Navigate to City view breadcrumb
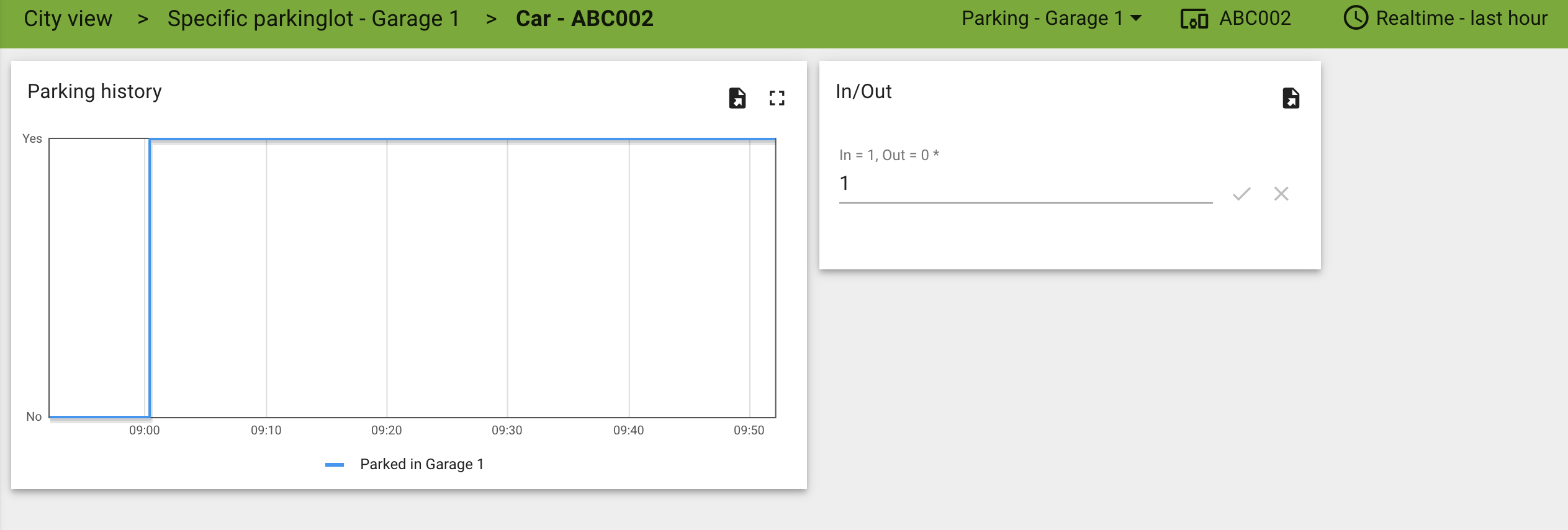 [68, 19]
